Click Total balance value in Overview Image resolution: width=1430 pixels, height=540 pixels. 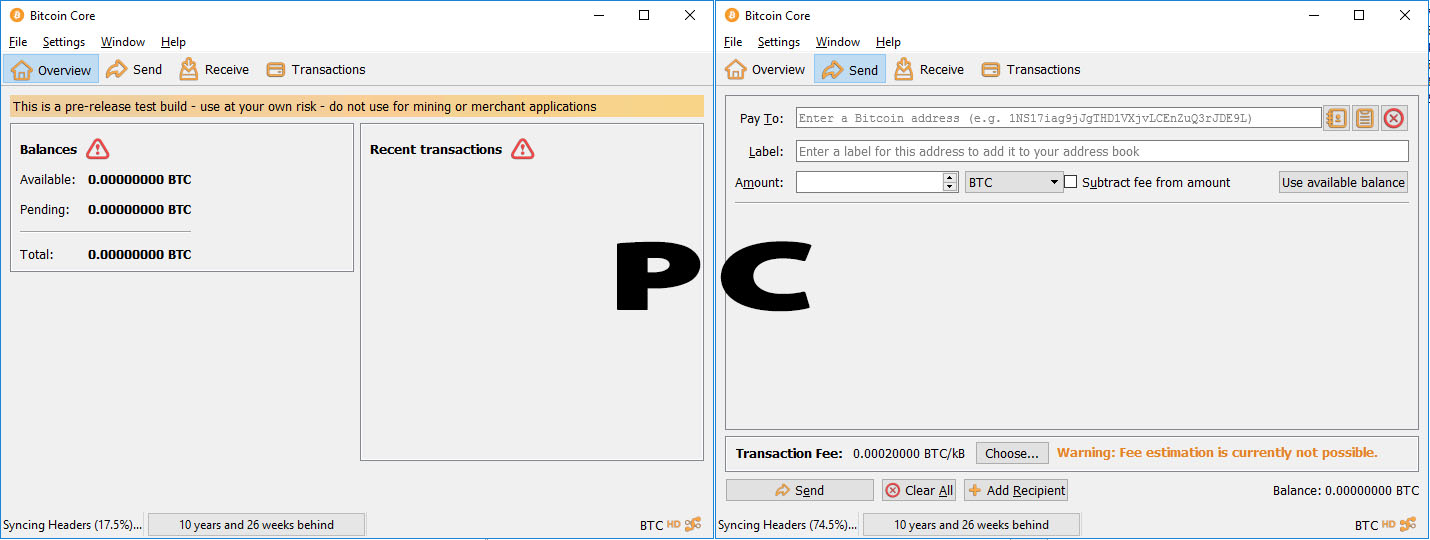(x=139, y=255)
